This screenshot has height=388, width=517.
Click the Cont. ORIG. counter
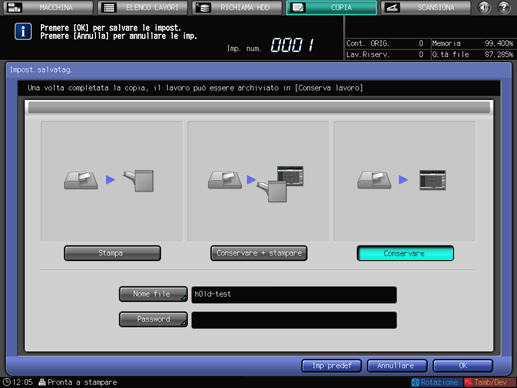pyautogui.click(x=385, y=43)
